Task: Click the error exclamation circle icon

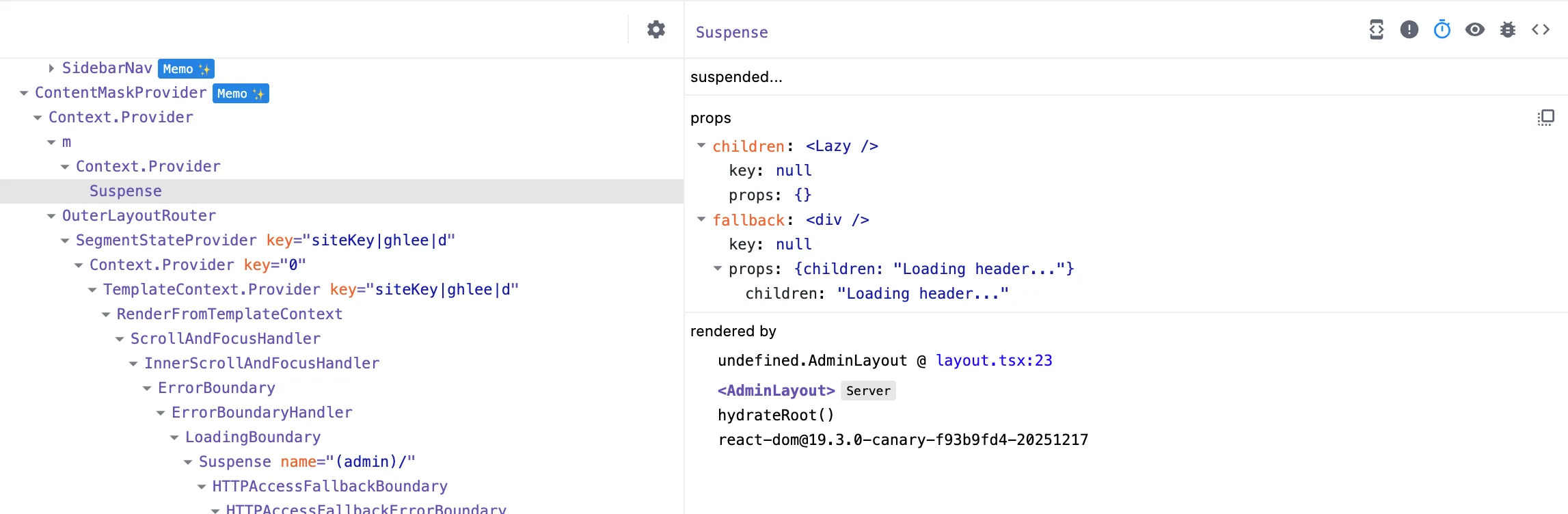Action: point(1409,29)
